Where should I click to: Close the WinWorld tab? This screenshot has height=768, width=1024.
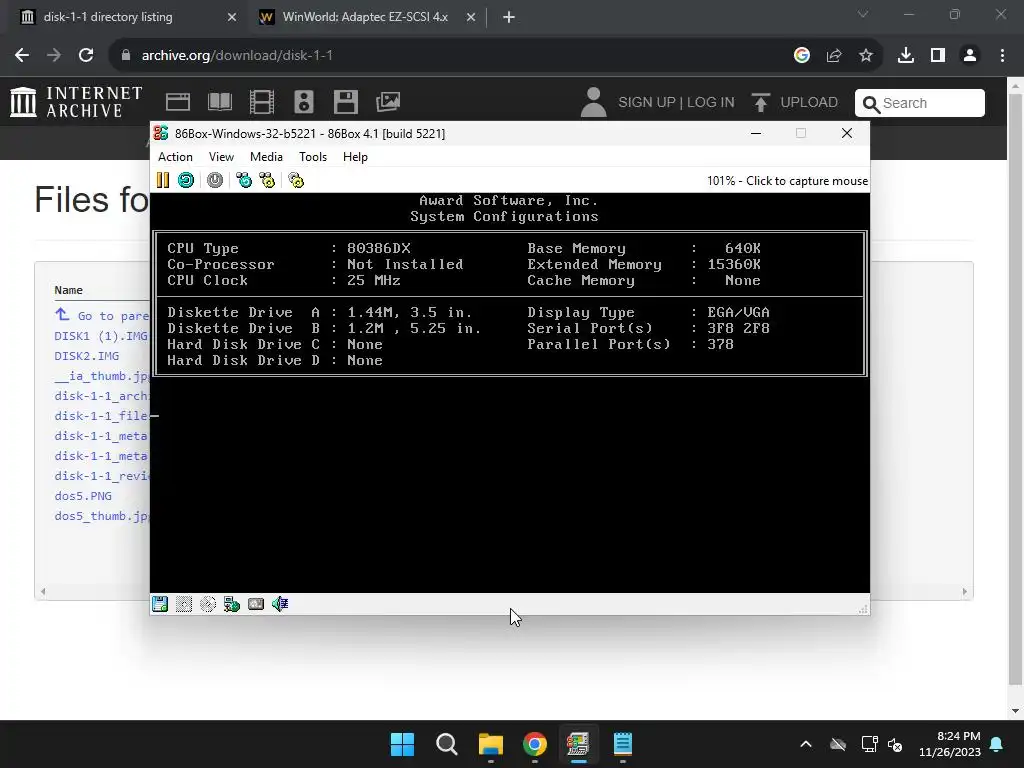(x=471, y=17)
